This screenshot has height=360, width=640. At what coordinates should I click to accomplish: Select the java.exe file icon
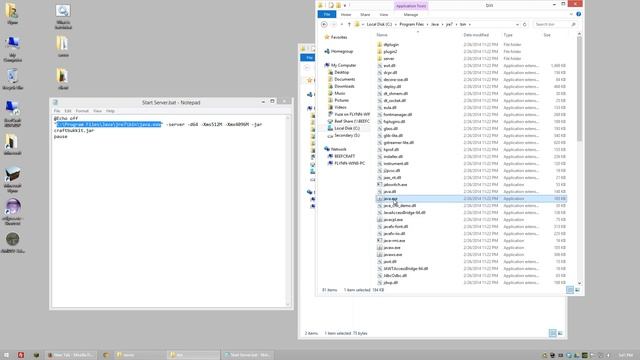click(380, 199)
